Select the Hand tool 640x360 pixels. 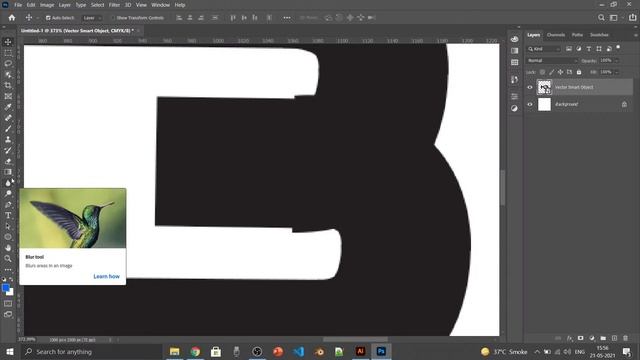(x=8, y=248)
